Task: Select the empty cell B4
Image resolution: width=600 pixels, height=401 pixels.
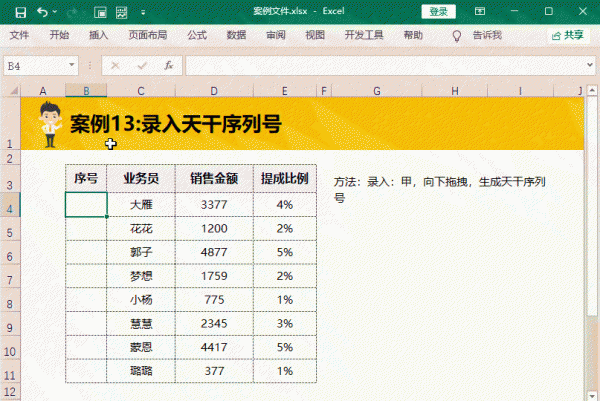Action: (86, 205)
